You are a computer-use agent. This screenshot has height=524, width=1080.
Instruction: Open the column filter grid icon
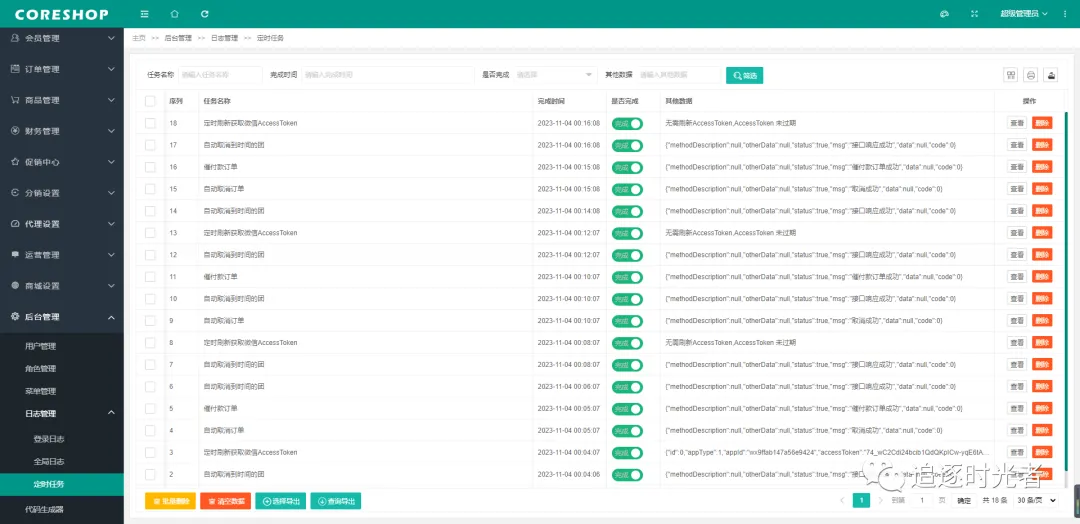(x=1011, y=76)
